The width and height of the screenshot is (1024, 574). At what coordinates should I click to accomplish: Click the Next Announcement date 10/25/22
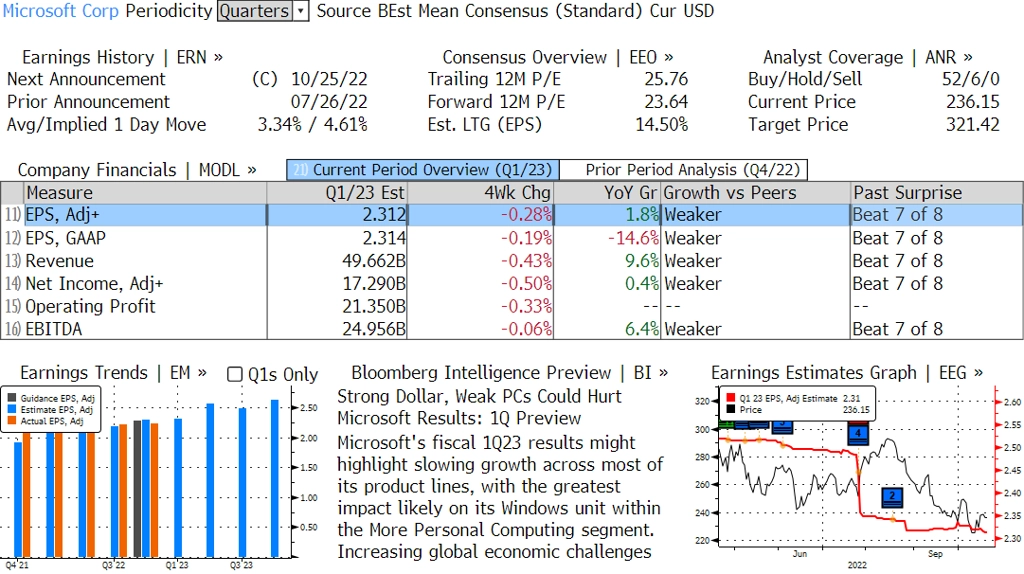pyautogui.click(x=329, y=79)
